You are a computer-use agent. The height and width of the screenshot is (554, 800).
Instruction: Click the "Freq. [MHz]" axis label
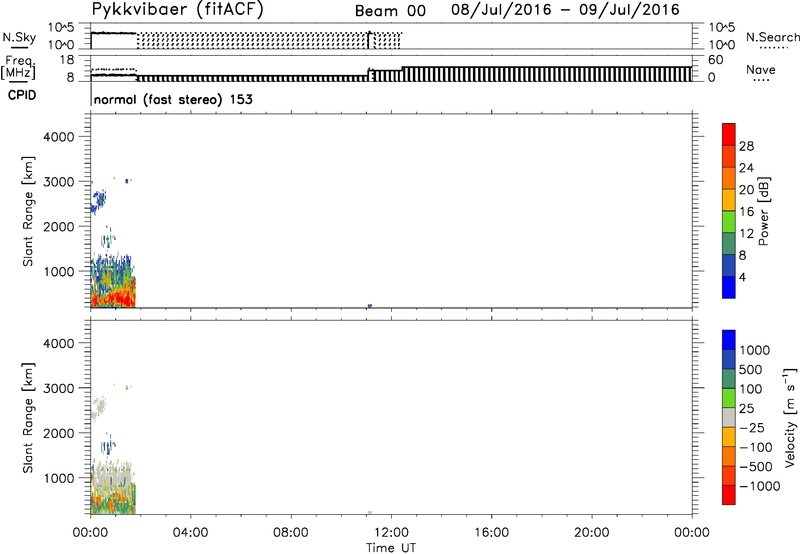click(x=18, y=67)
